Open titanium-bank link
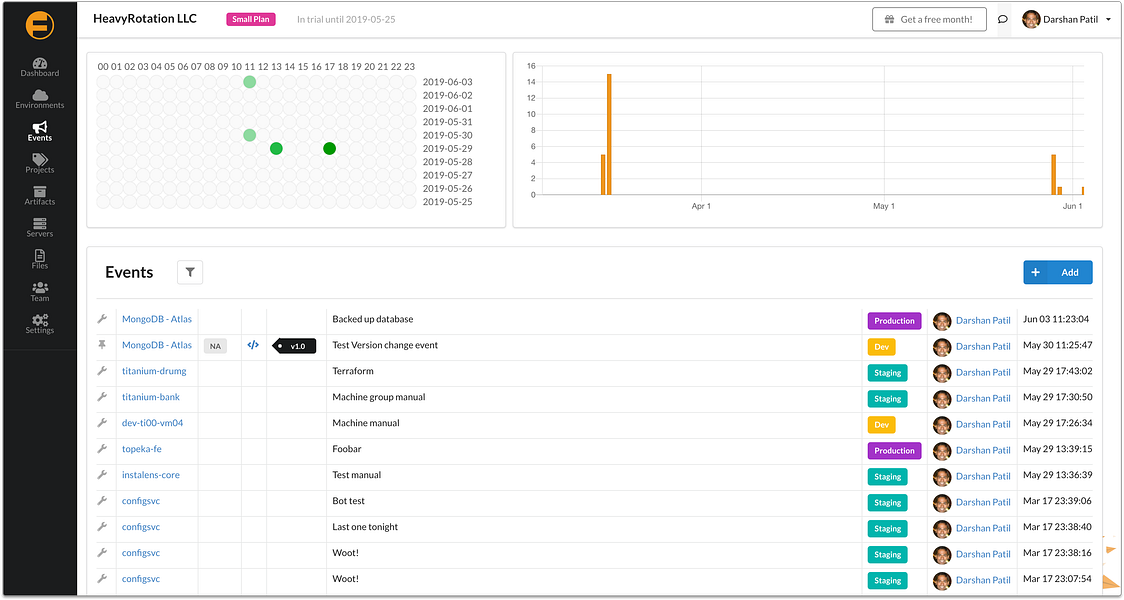The width and height of the screenshot is (1124, 600). pos(151,397)
